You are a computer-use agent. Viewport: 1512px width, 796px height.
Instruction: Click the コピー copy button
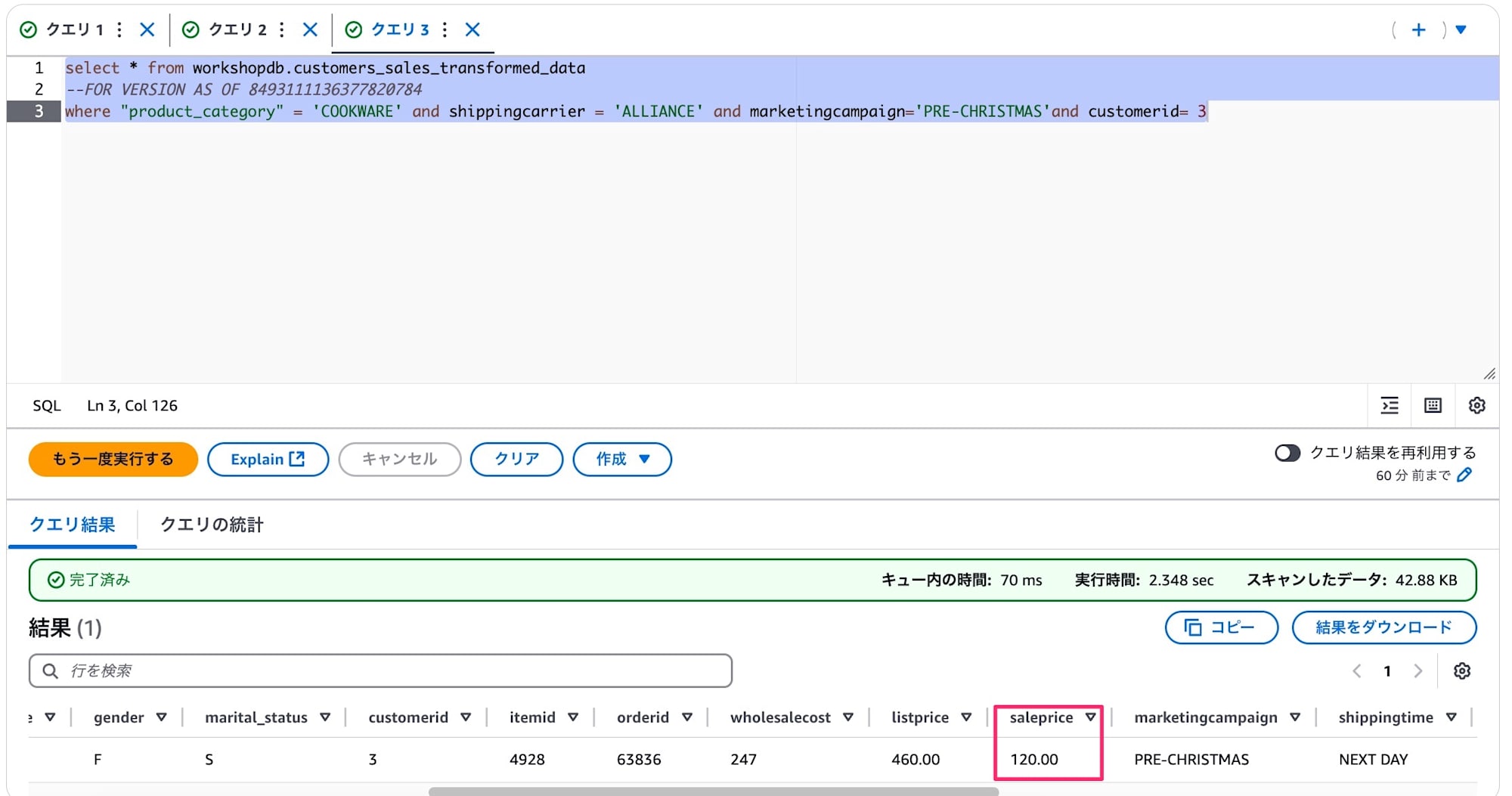(x=1222, y=627)
